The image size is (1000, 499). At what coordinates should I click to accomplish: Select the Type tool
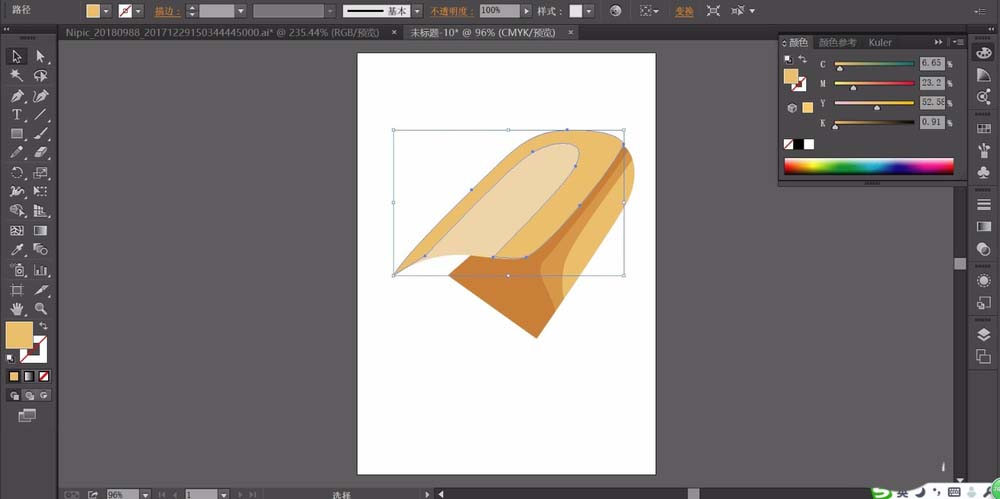(17, 115)
